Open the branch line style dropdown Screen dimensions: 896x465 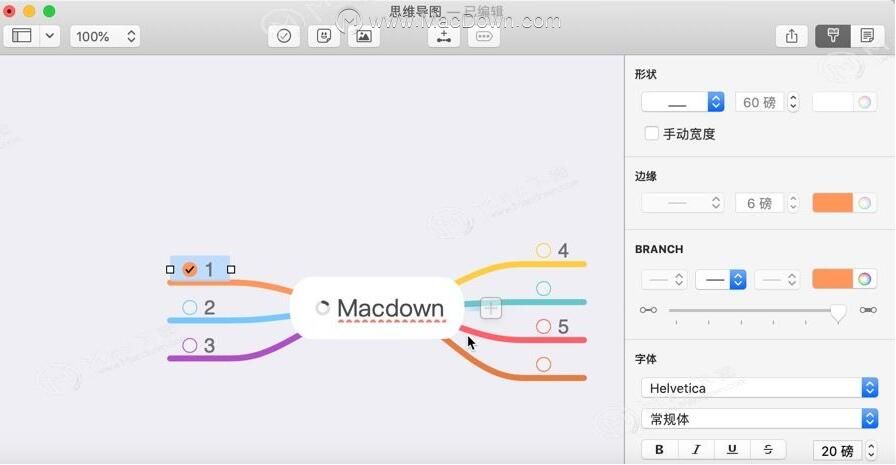[x=721, y=279]
